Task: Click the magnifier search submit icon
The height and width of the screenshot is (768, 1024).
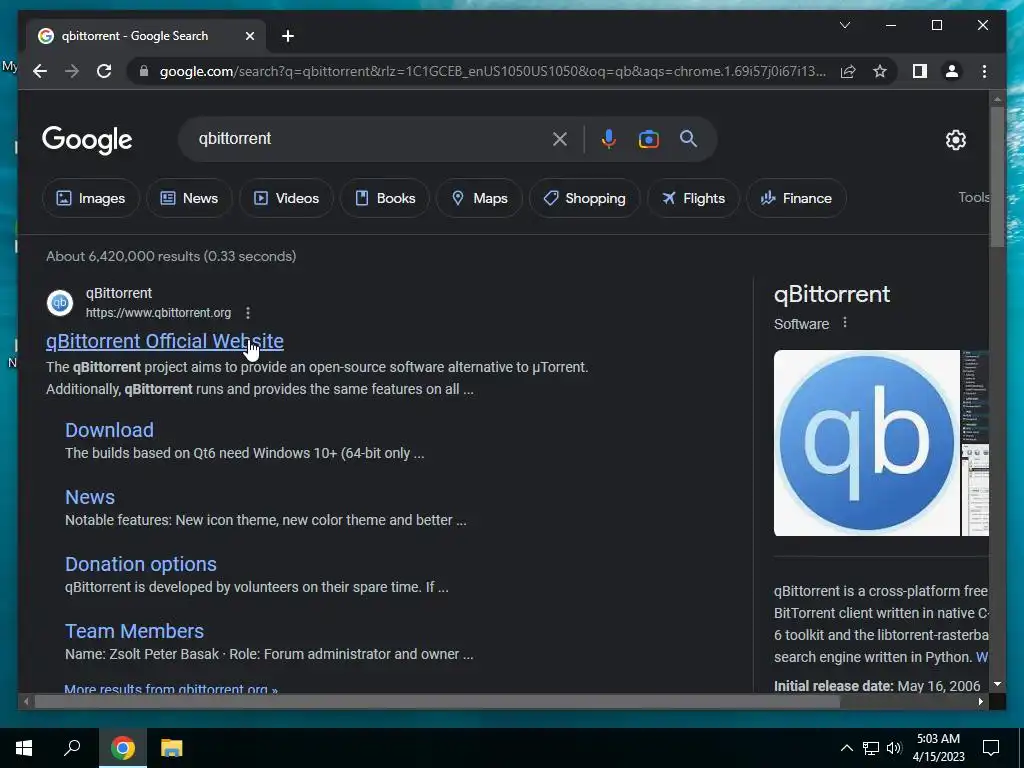Action: (x=688, y=138)
